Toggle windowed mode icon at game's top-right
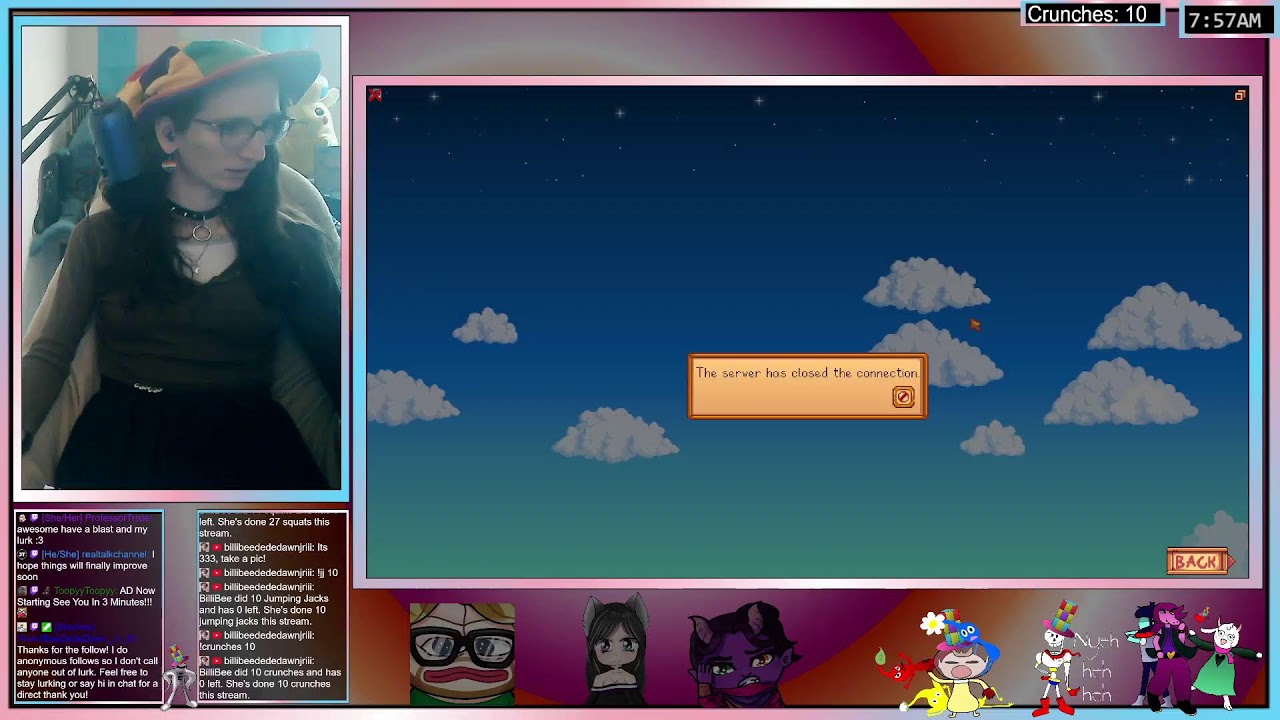The width and height of the screenshot is (1280, 720). 1240,95
